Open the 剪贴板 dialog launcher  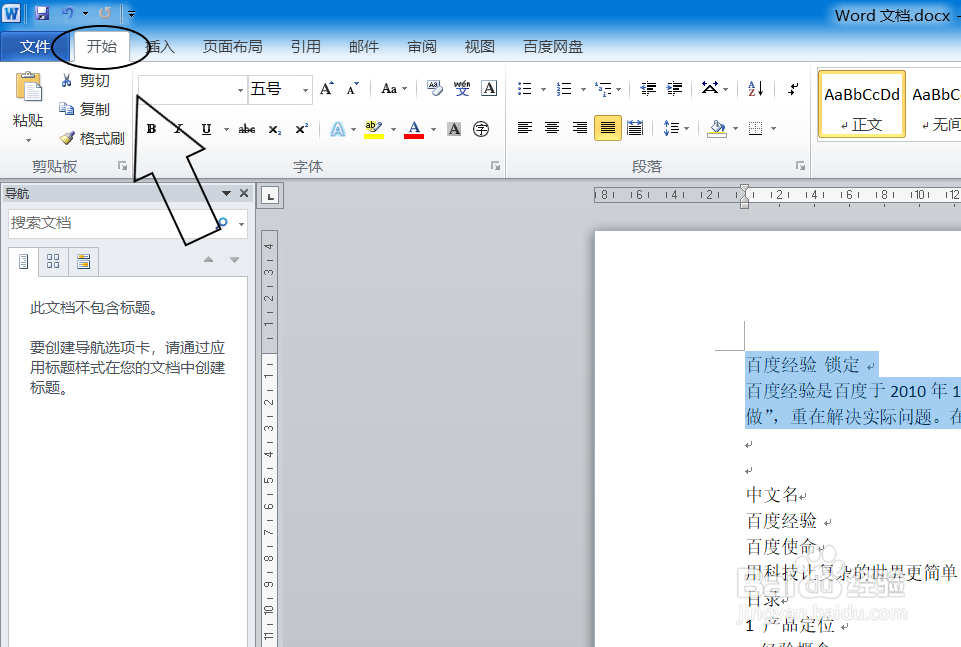pos(123,166)
